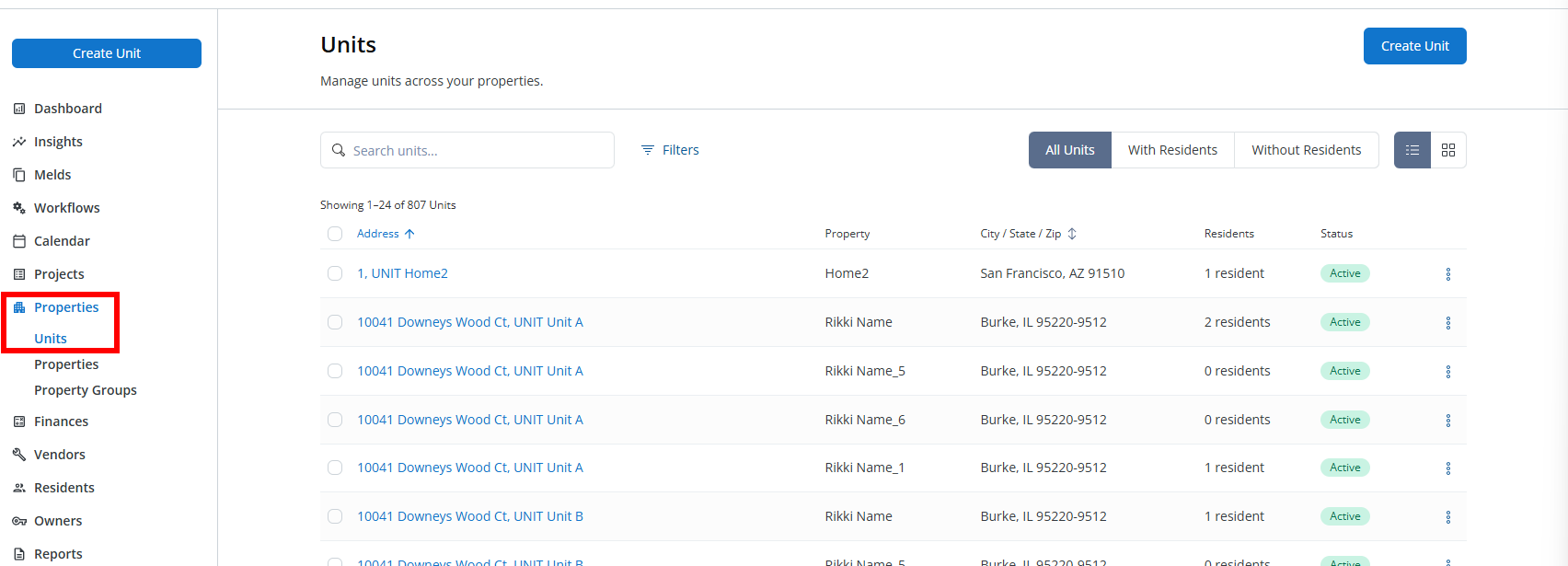Open the Dashboard sidebar icon
Image resolution: width=1568 pixels, height=566 pixels.
coord(19,109)
